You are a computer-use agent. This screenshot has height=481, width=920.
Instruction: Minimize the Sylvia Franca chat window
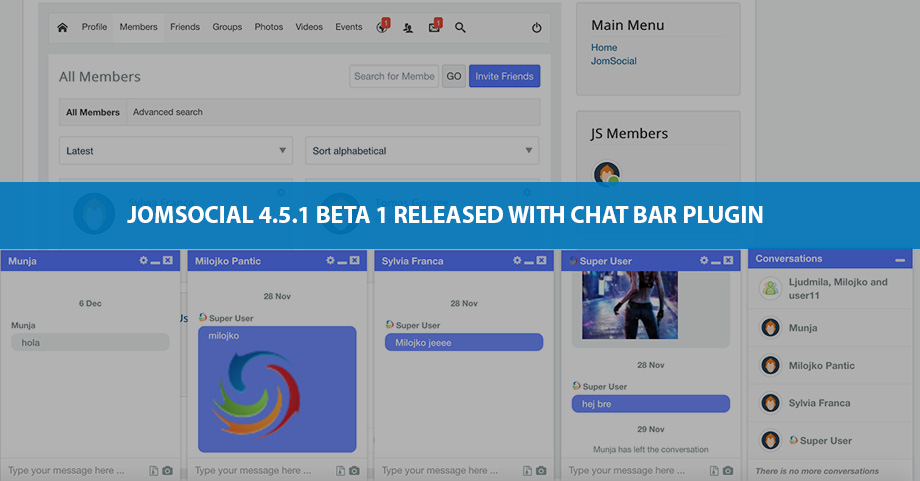(x=529, y=262)
